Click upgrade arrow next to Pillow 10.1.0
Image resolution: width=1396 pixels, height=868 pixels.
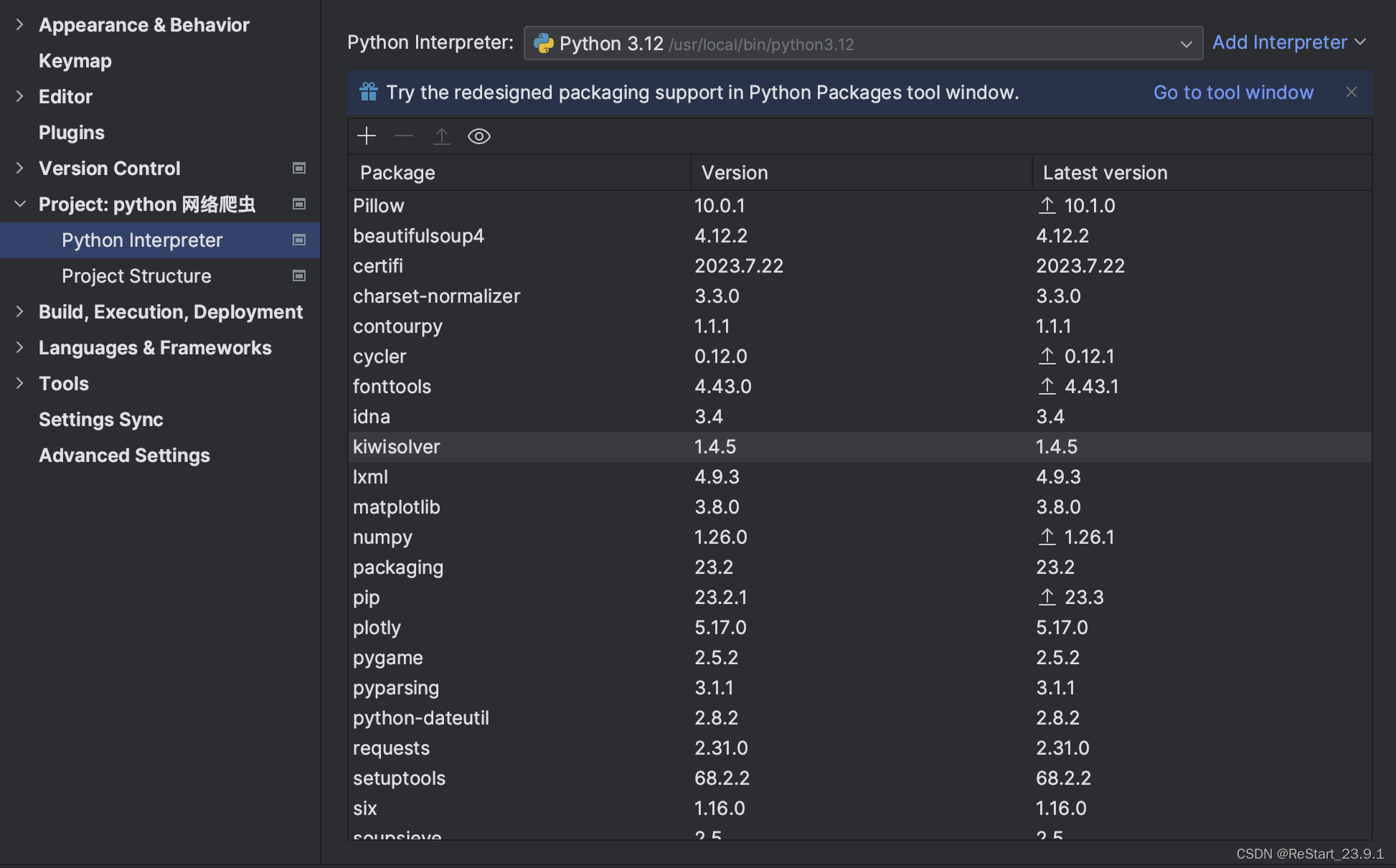[1047, 205]
